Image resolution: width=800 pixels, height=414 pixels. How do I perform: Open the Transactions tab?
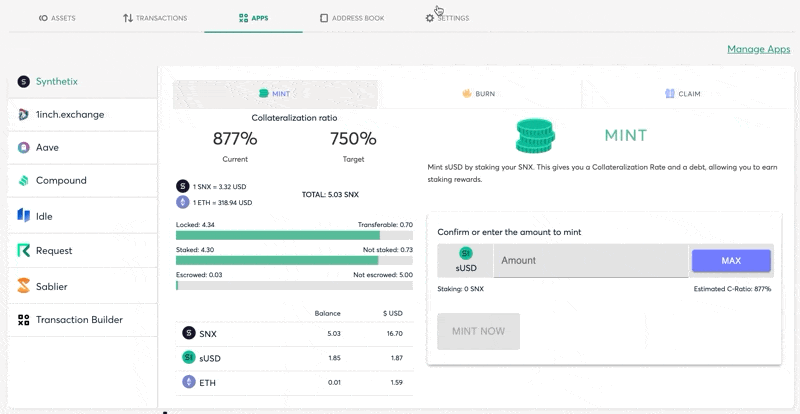(155, 18)
